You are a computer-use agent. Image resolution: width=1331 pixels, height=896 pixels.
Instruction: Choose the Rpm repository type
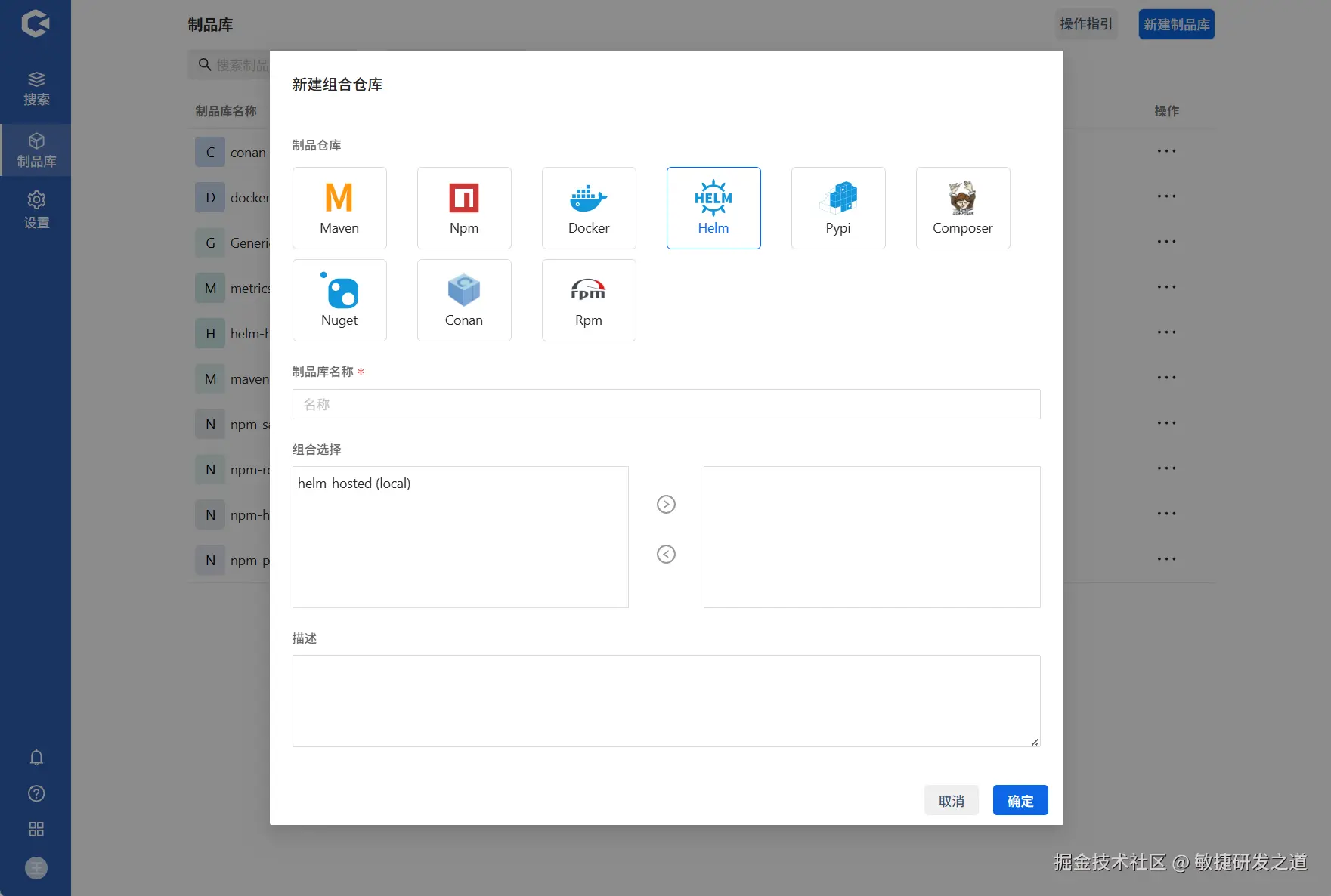pyautogui.click(x=589, y=300)
